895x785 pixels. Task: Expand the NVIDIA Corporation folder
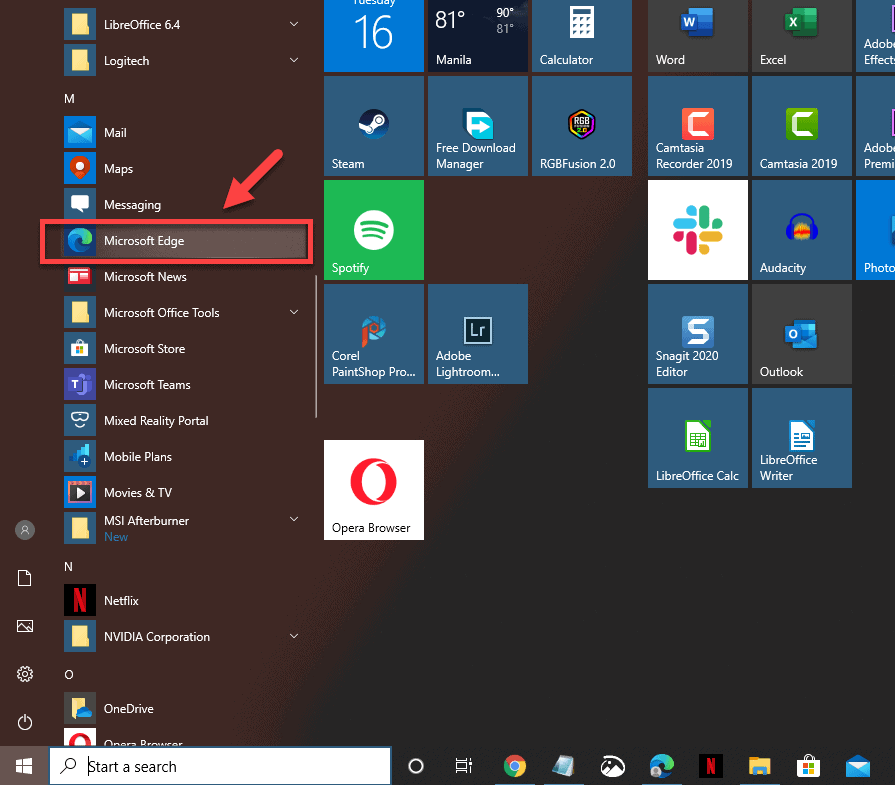[183, 637]
